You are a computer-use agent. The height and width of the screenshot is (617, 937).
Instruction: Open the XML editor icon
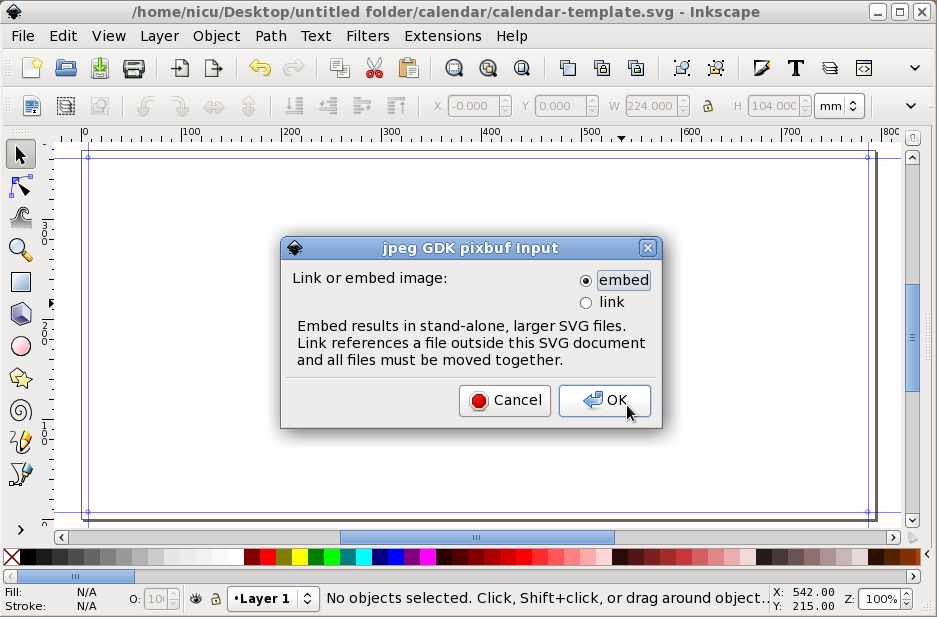click(x=863, y=68)
